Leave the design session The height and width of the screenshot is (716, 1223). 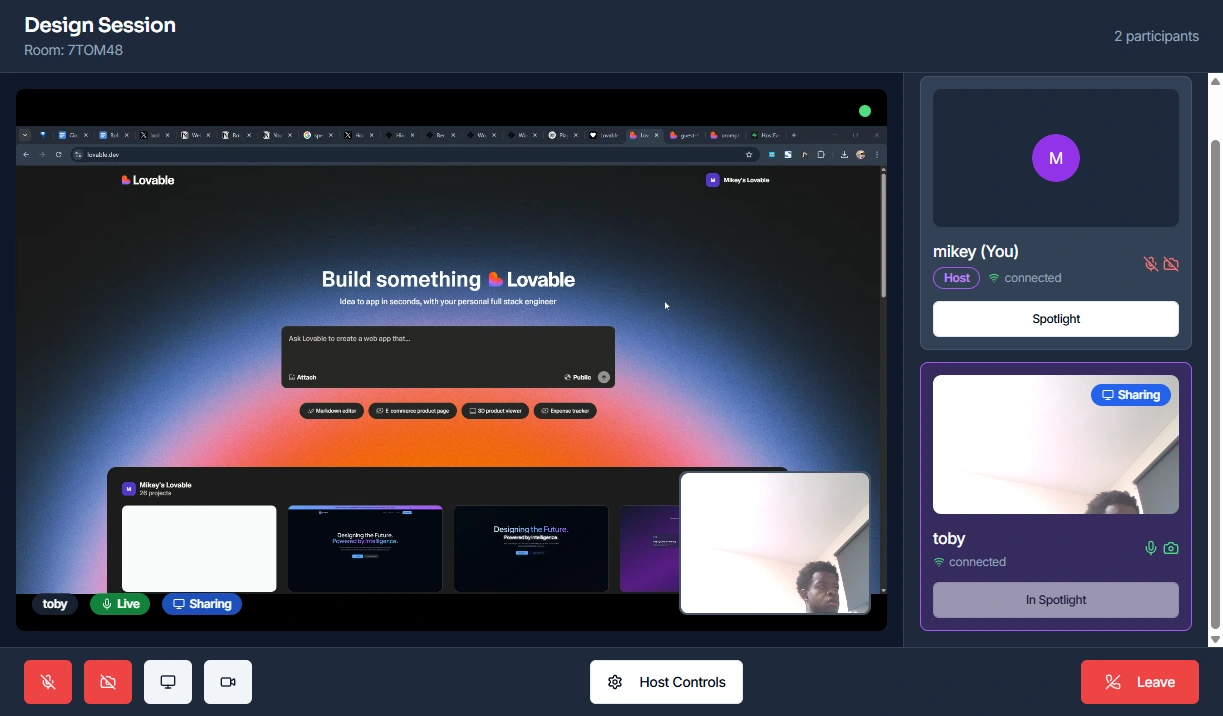(1140, 682)
